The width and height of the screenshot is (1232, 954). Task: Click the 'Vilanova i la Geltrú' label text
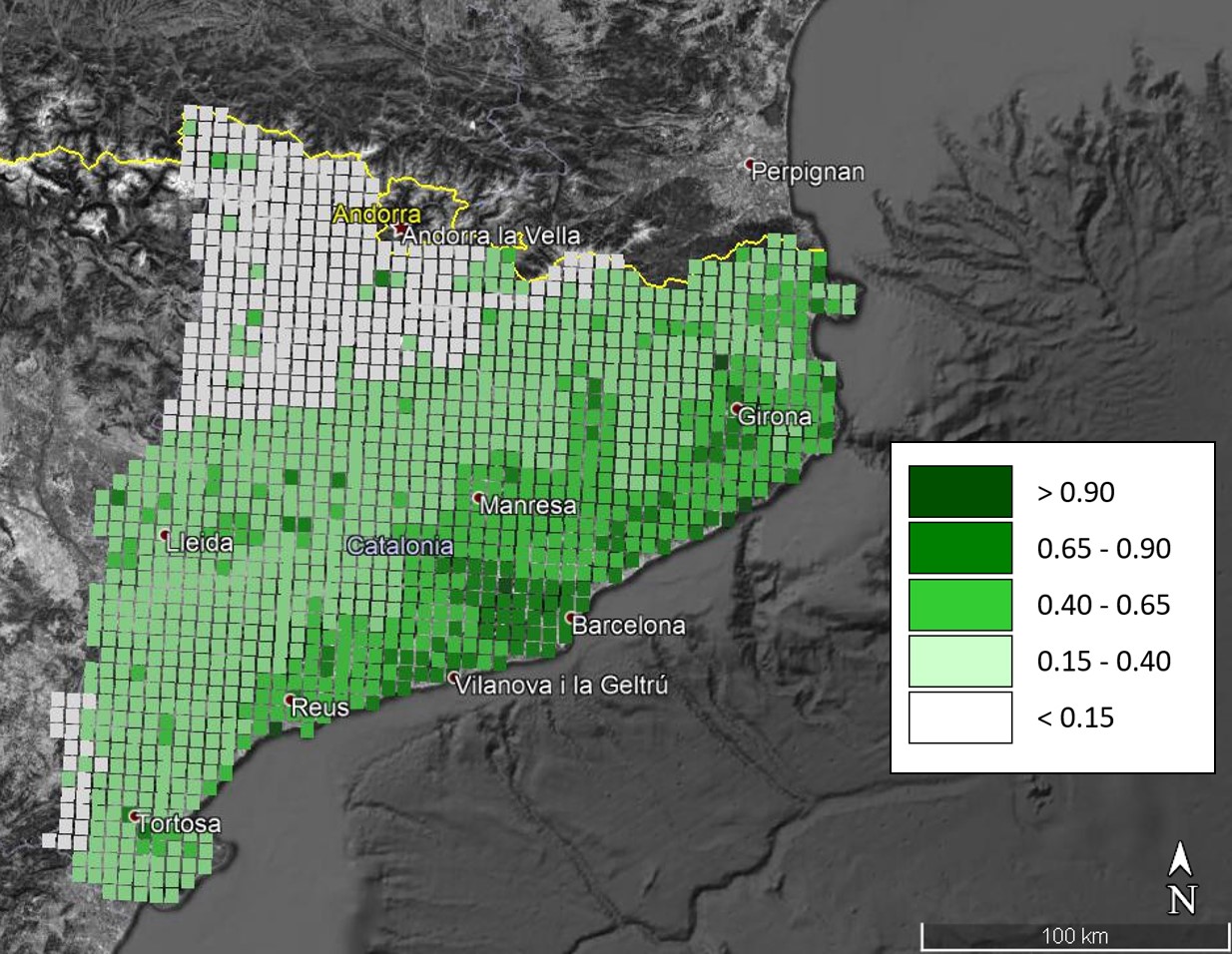tap(562, 686)
